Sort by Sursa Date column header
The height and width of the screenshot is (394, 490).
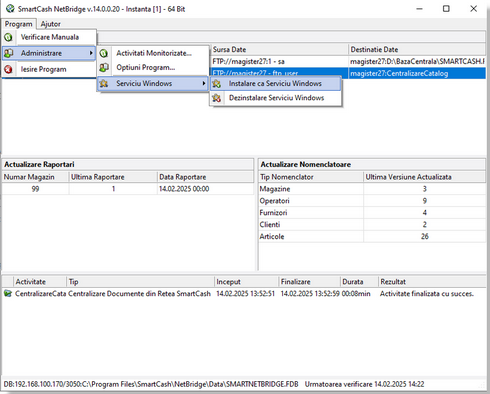[x=279, y=50]
